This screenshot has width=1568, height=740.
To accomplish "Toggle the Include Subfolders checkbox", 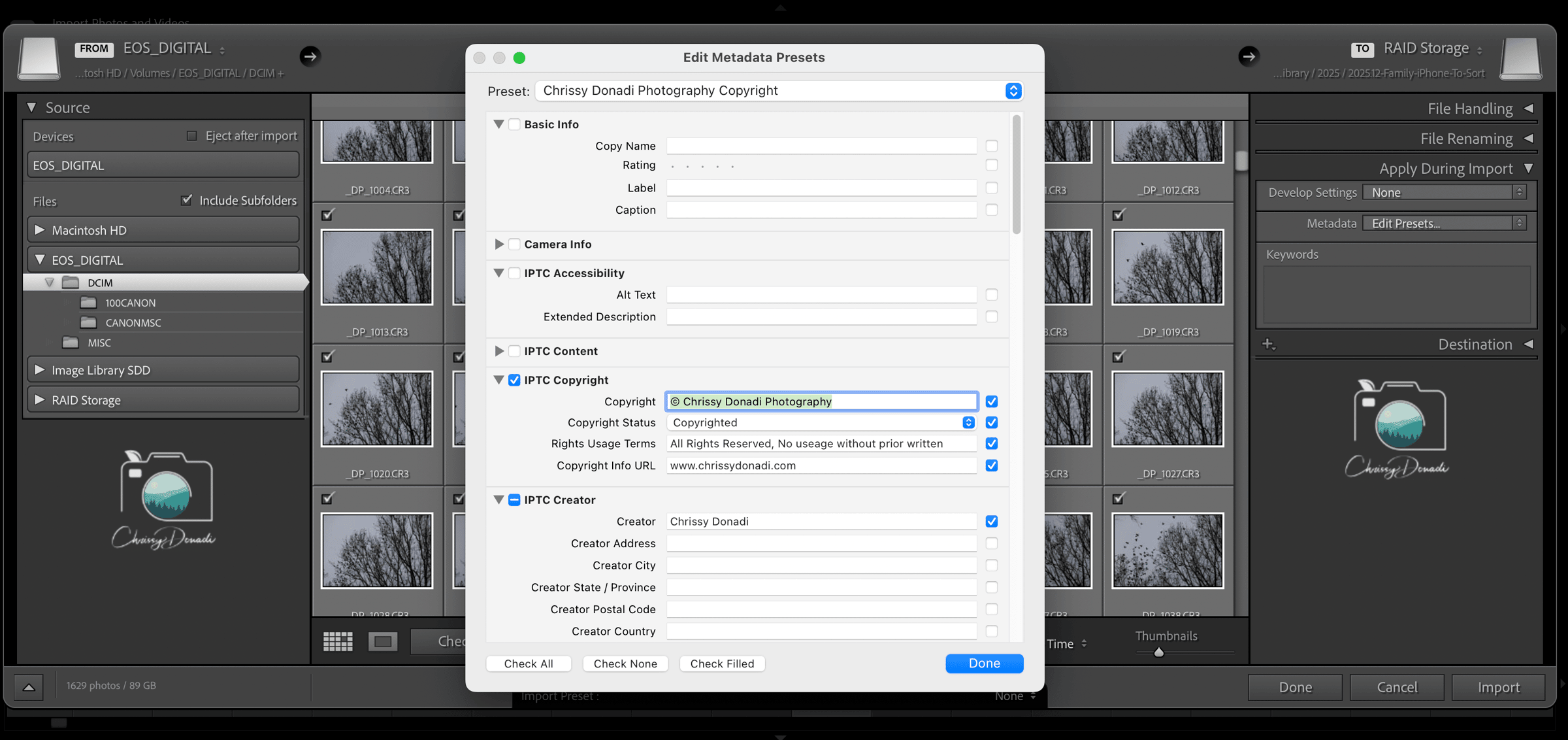I will coord(187,200).
